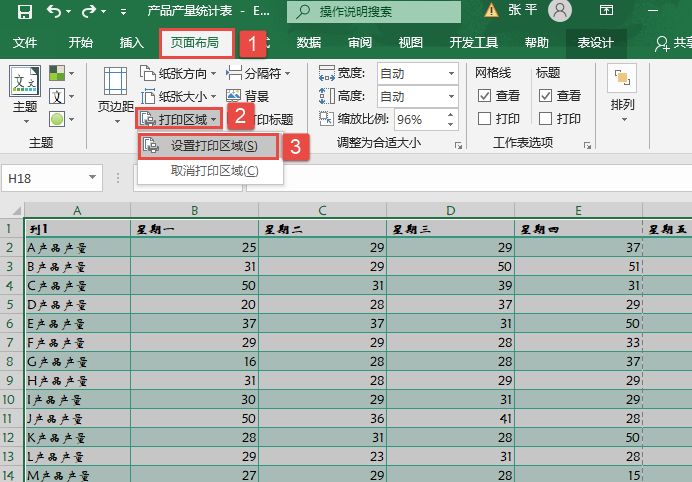Open the 高度 height combo box
Screen dimensions: 692x482
[418, 96]
